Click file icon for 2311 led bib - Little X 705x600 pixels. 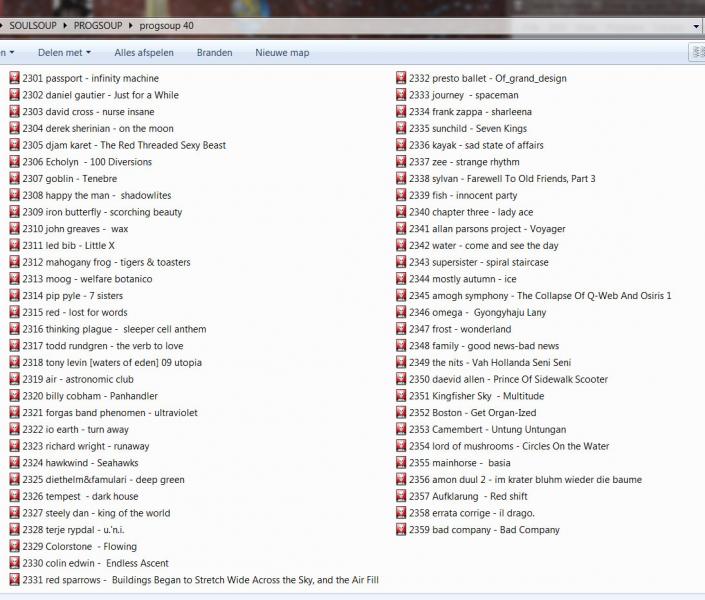pos(14,246)
